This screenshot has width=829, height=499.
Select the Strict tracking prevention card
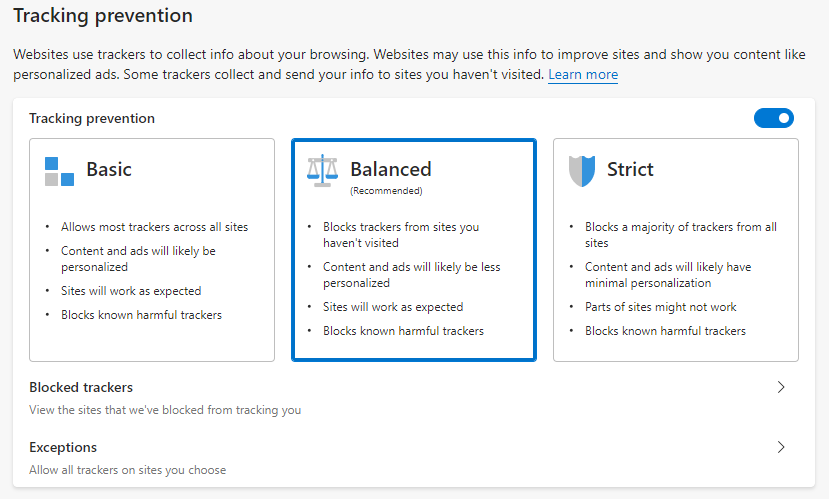point(675,250)
